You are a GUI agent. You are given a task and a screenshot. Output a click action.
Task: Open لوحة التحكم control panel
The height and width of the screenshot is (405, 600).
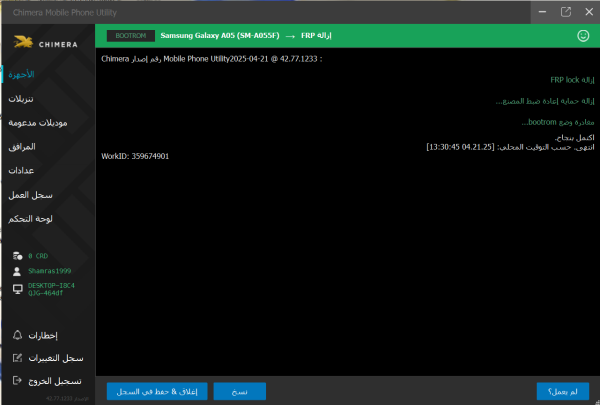31,219
